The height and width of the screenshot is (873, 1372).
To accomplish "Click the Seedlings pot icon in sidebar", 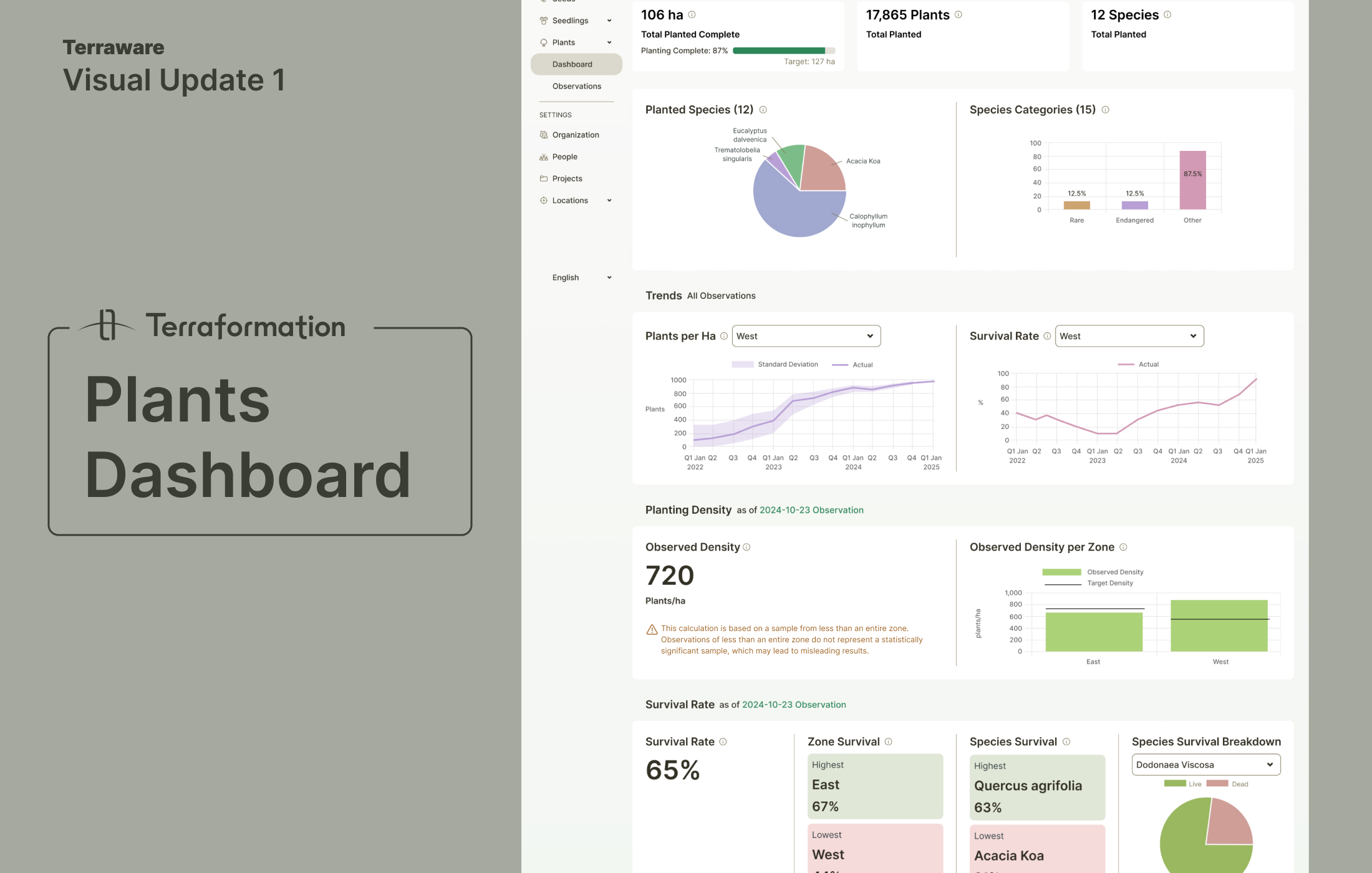I will pos(543,20).
